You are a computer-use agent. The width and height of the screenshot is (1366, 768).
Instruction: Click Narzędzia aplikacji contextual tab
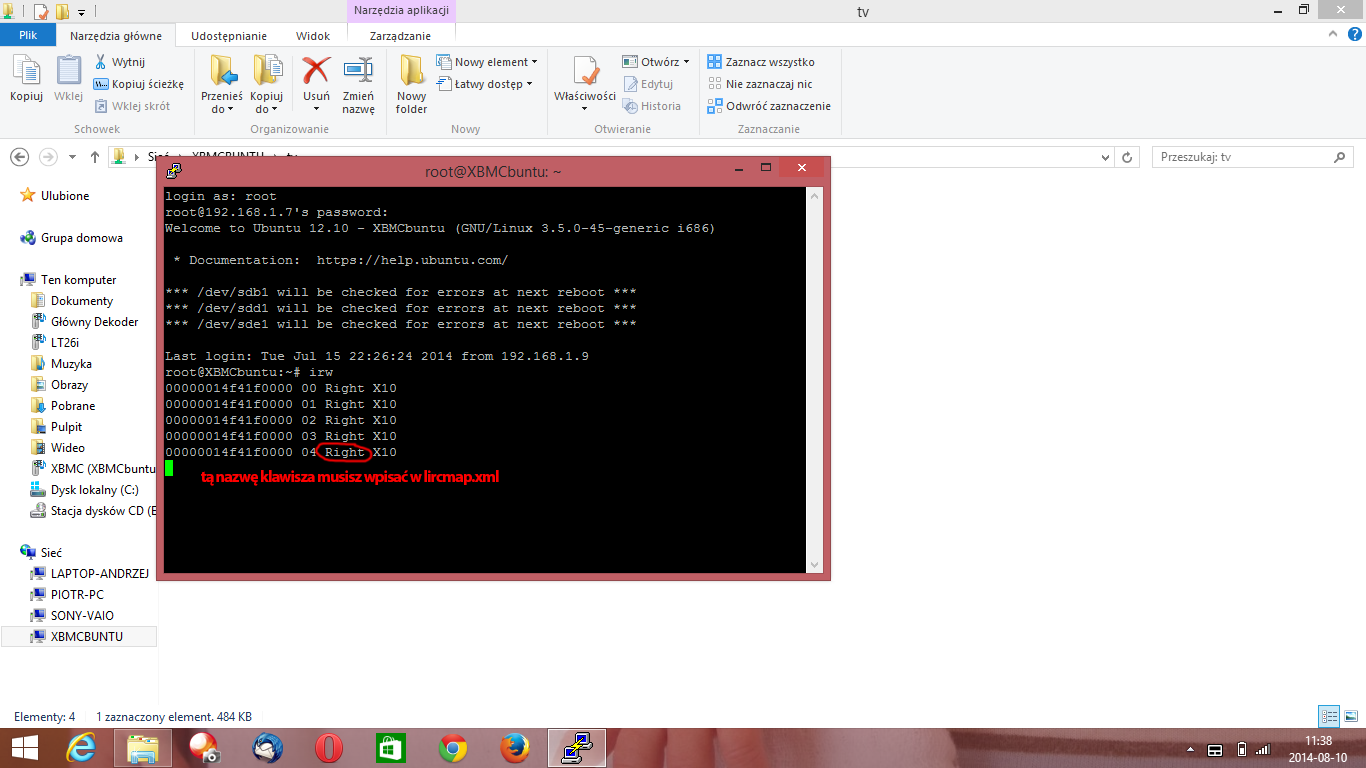click(400, 10)
